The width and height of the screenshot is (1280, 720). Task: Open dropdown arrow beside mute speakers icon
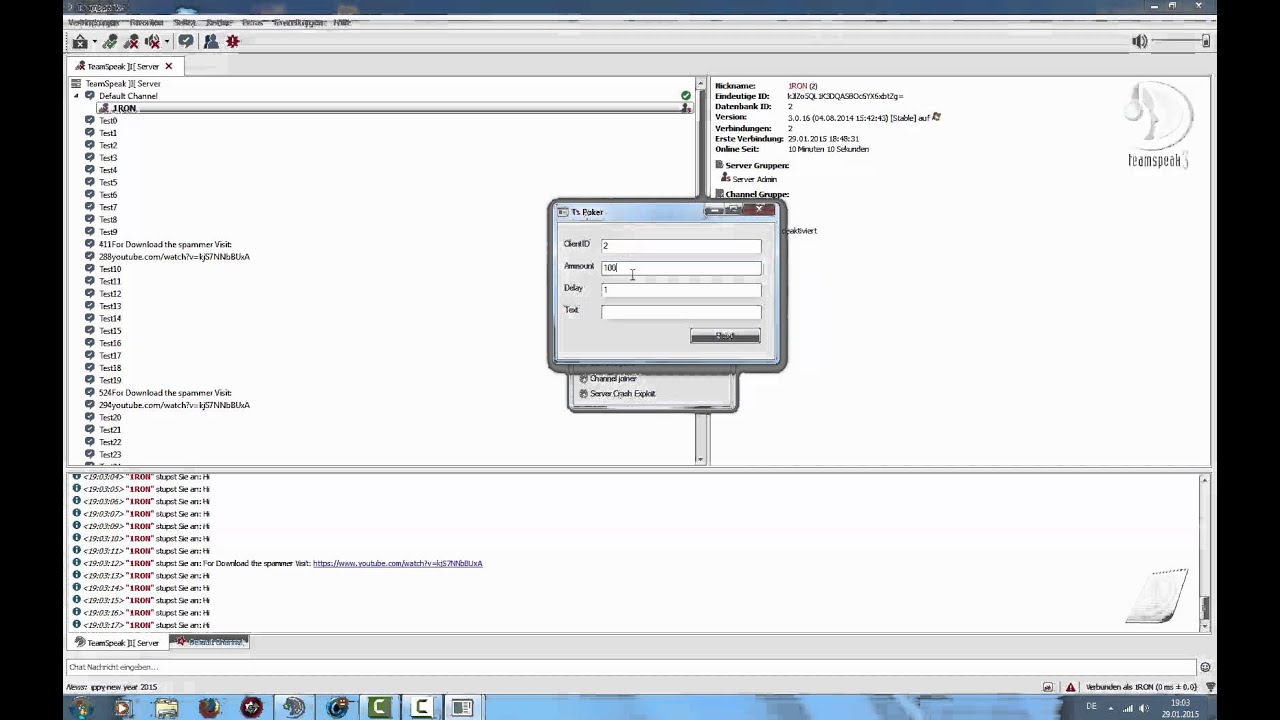coord(166,42)
